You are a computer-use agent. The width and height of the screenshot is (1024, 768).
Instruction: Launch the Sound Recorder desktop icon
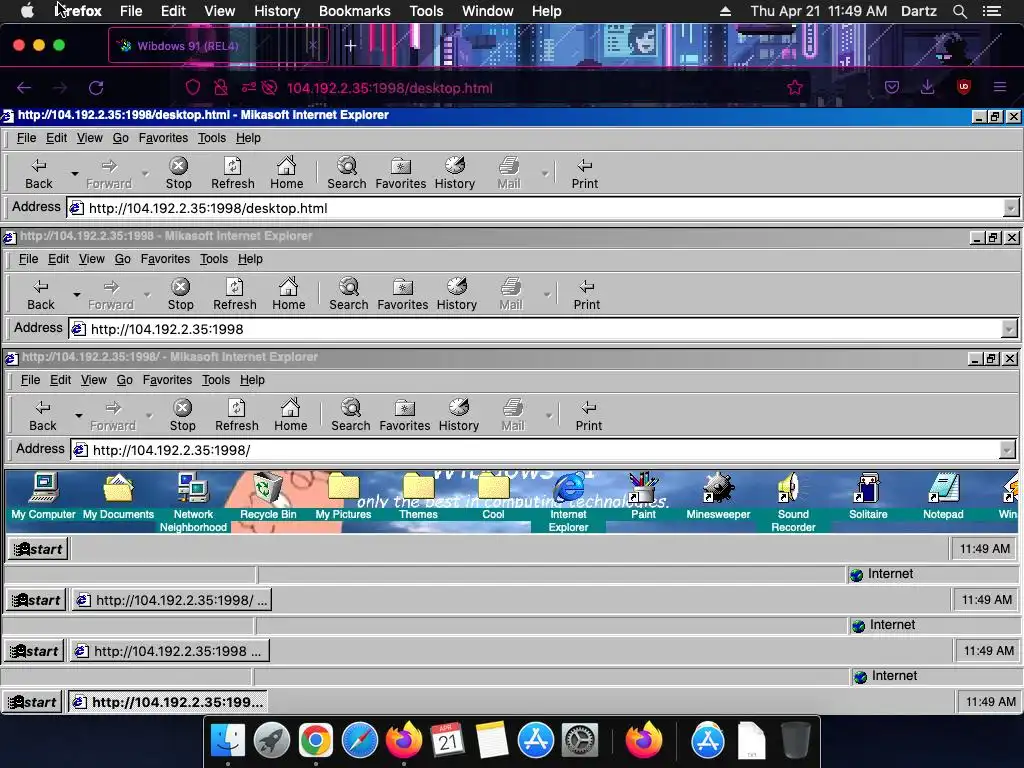[793, 502]
